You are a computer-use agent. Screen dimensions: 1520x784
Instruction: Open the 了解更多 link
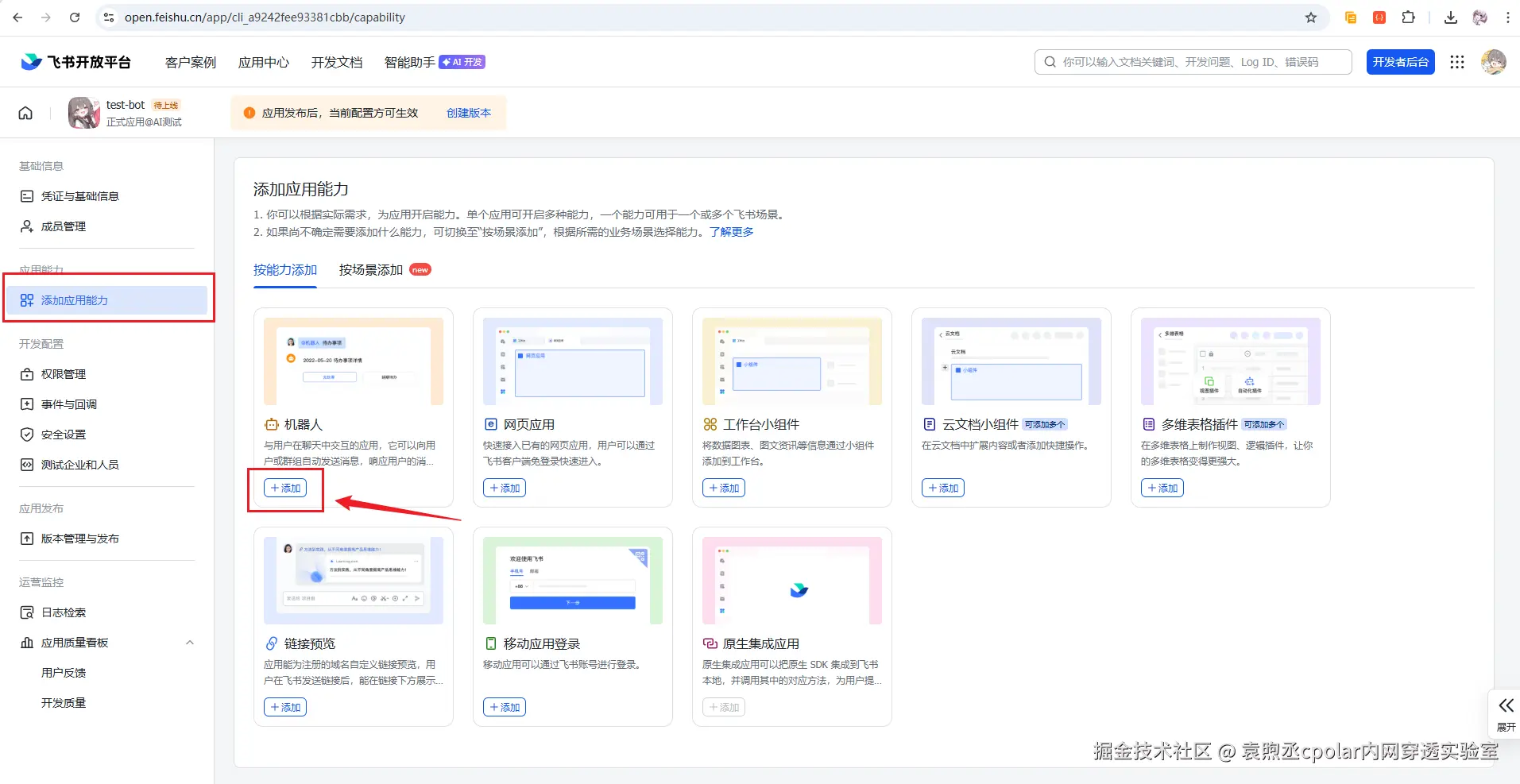732,232
